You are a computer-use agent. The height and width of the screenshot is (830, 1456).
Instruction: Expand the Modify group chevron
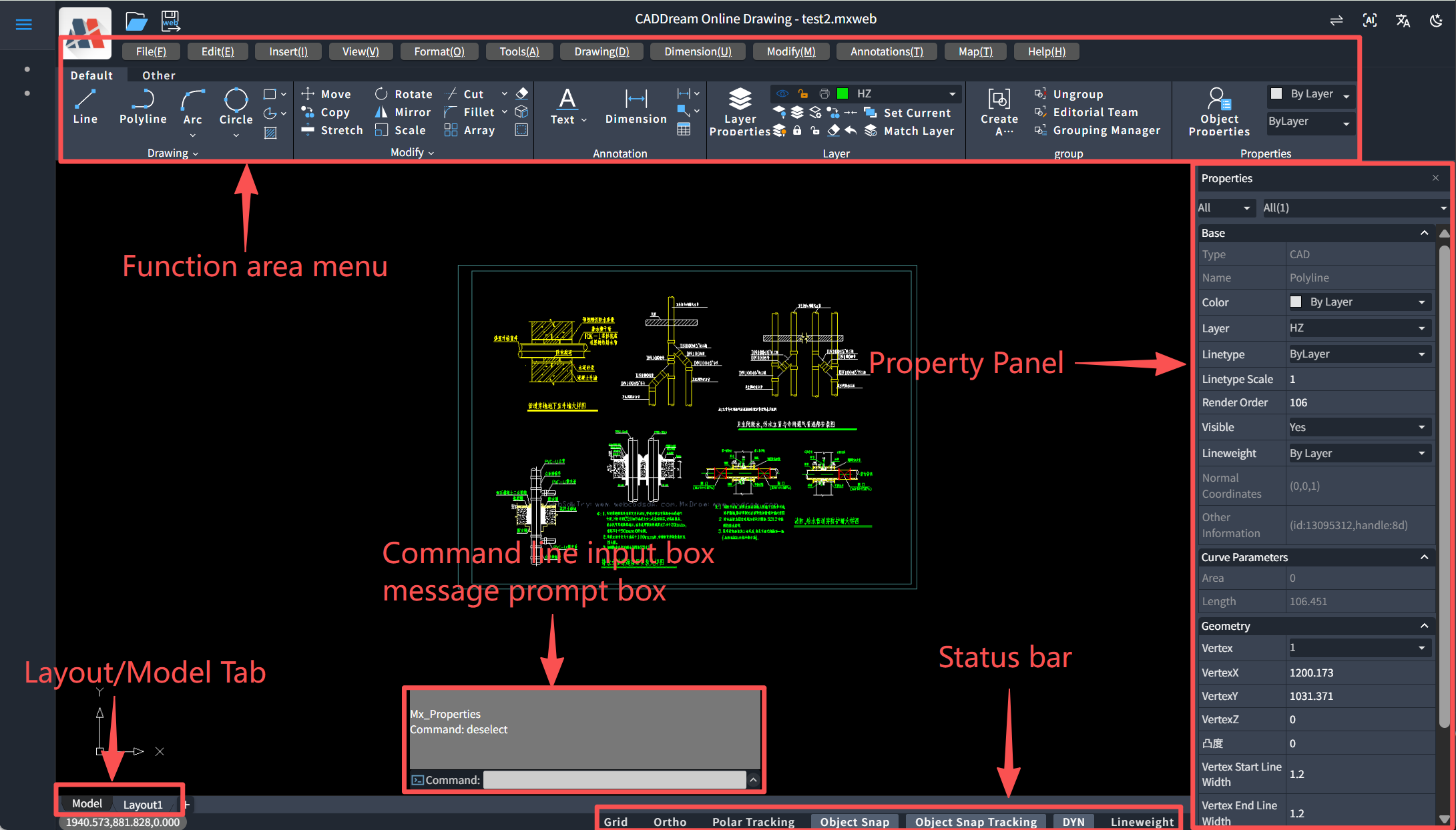pyautogui.click(x=431, y=153)
